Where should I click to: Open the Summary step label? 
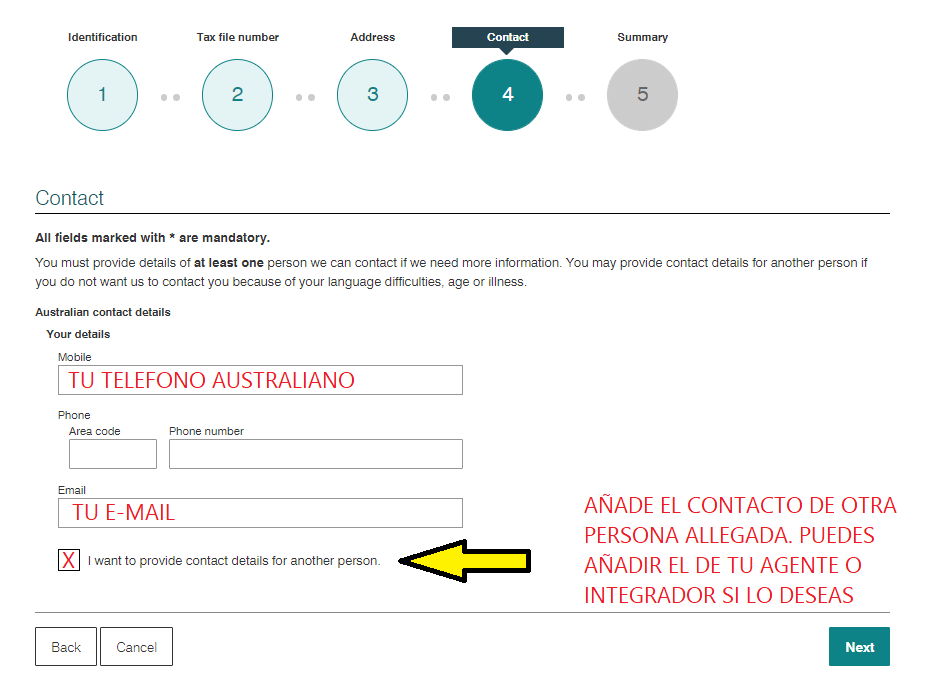coord(642,37)
